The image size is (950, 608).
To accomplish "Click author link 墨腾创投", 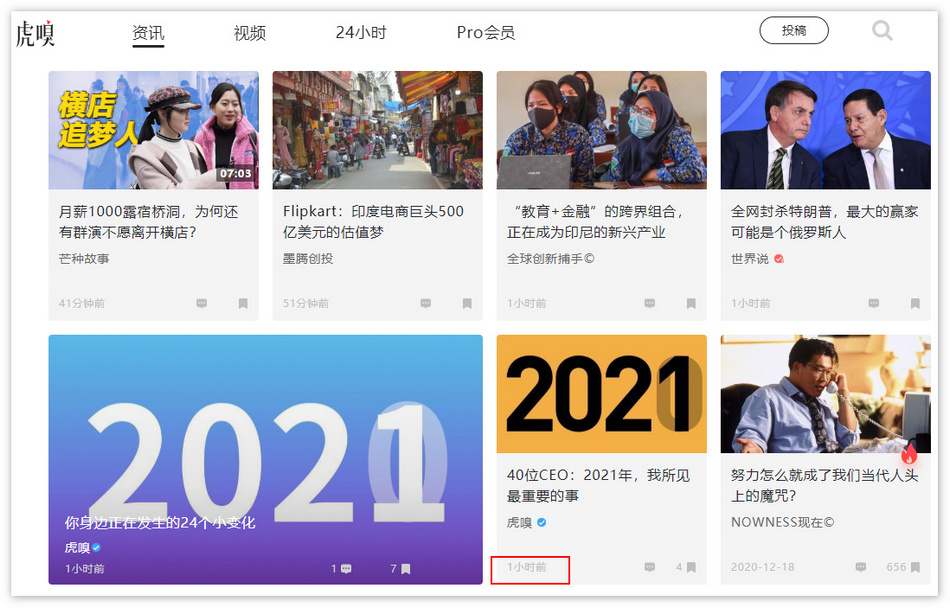I will coord(308,258).
